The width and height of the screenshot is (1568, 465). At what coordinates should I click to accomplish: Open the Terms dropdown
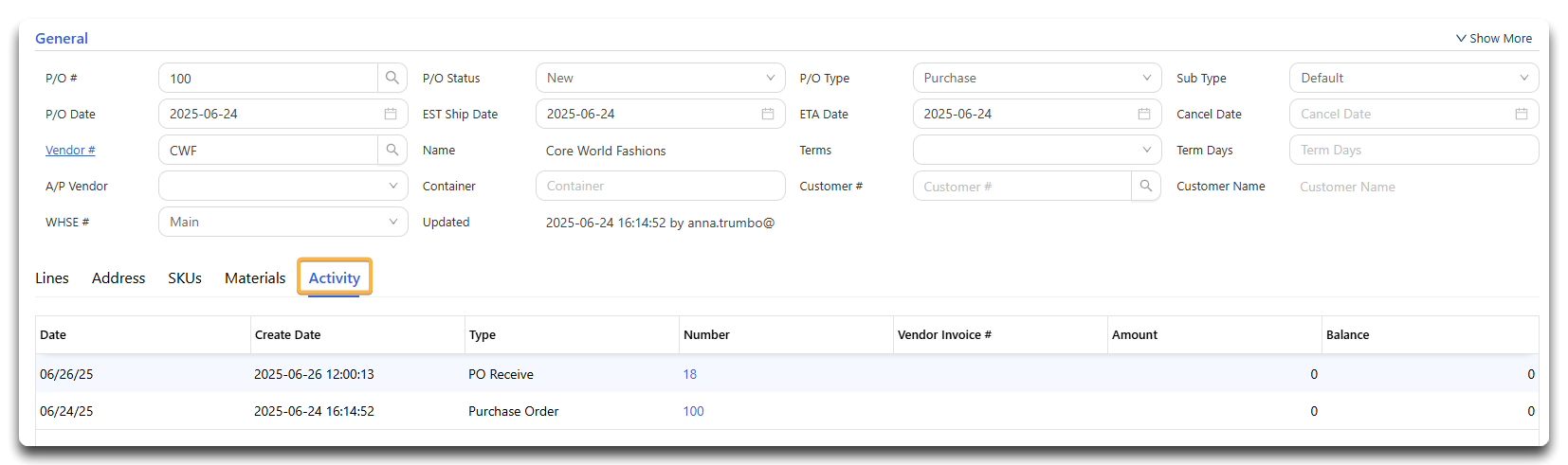click(1037, 150)
